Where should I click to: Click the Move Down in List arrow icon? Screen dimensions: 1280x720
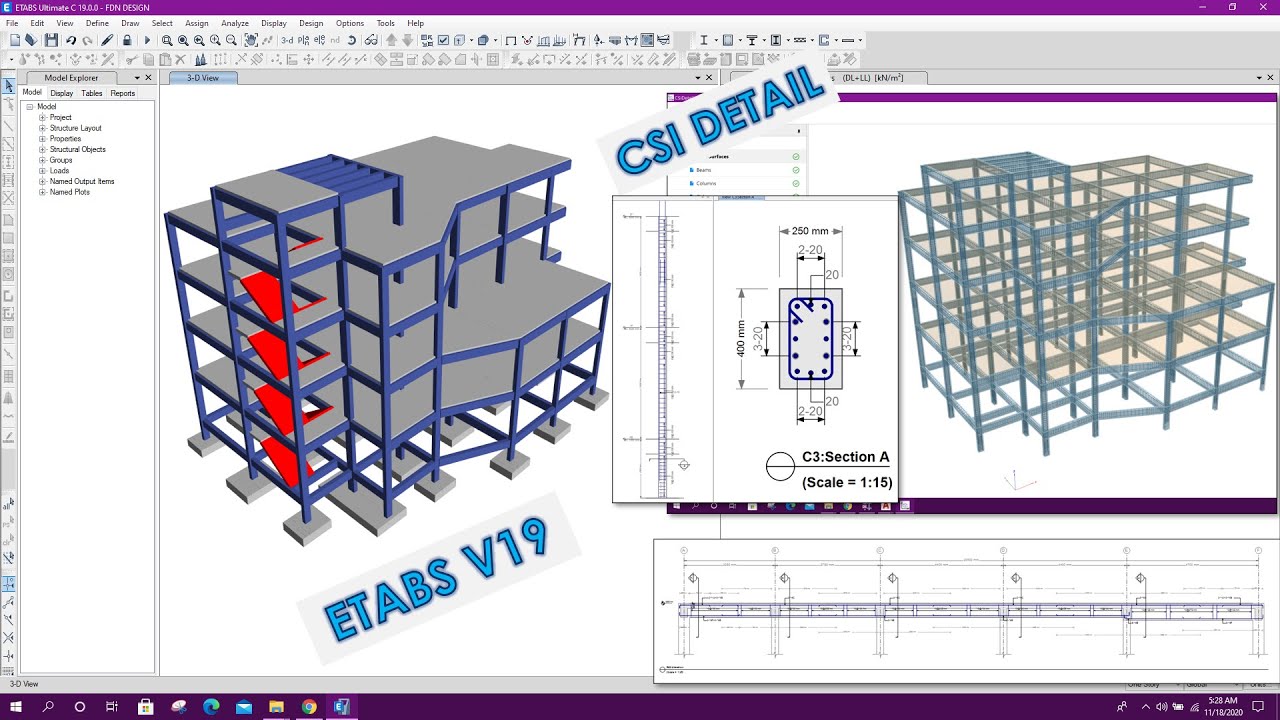[x=407, y=40]
